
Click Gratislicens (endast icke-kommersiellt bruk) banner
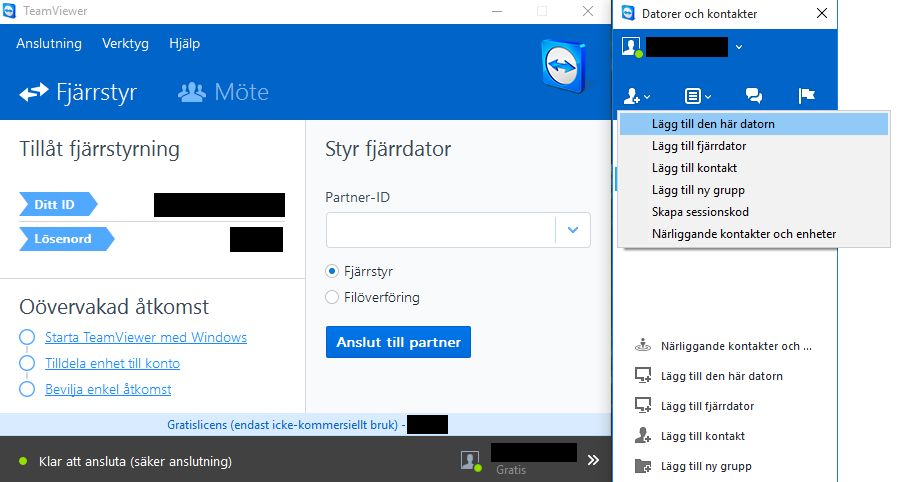tap(286, 425)
